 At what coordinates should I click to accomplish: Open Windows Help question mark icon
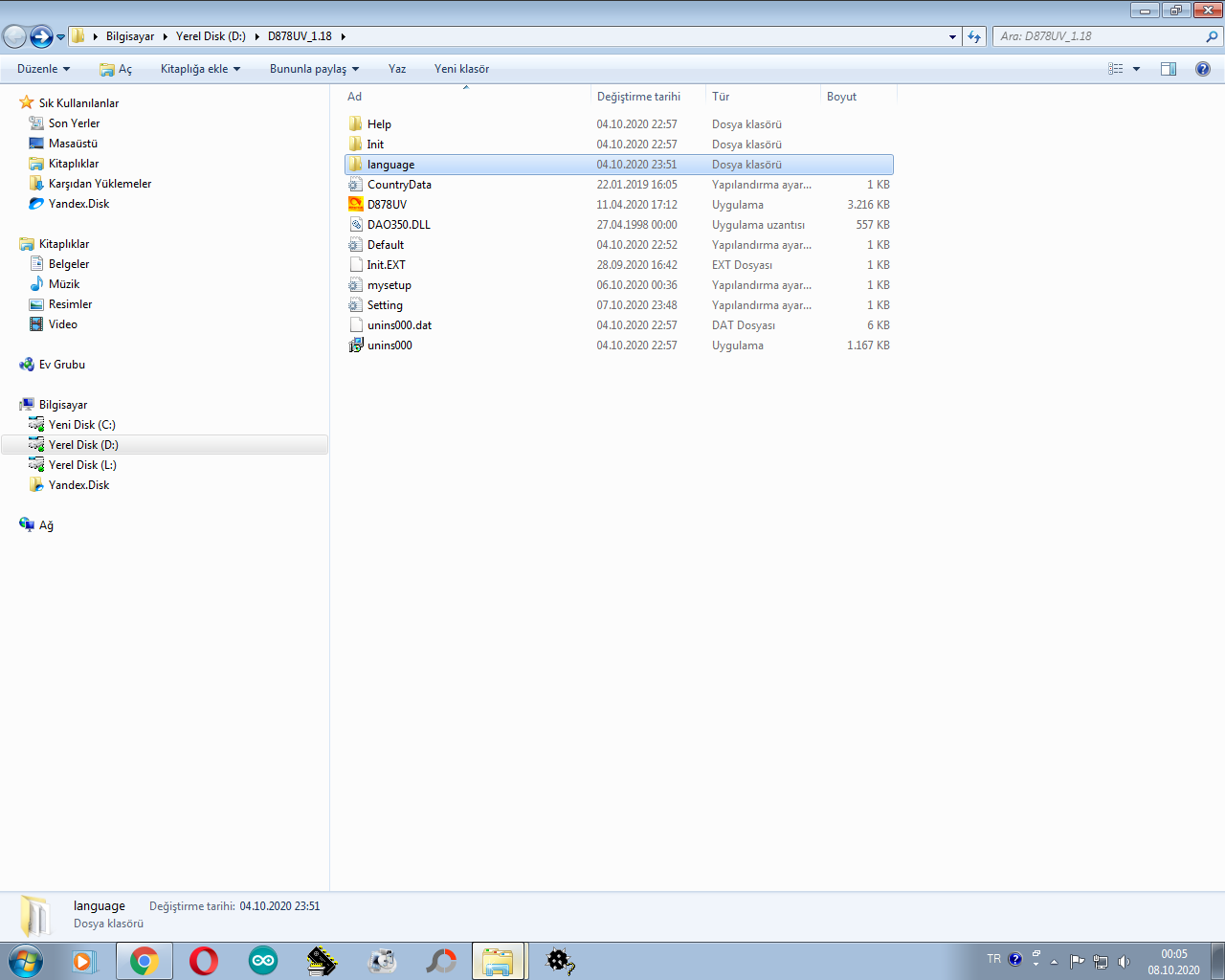point(1203,69)
